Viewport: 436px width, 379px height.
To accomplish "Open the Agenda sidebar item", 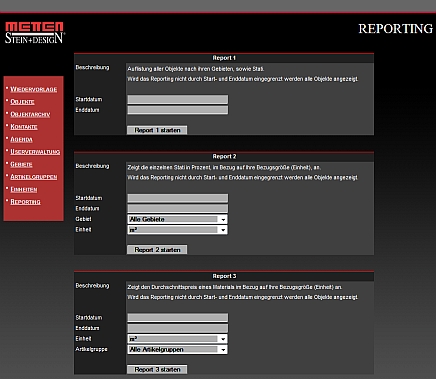I will pos(21,139).
